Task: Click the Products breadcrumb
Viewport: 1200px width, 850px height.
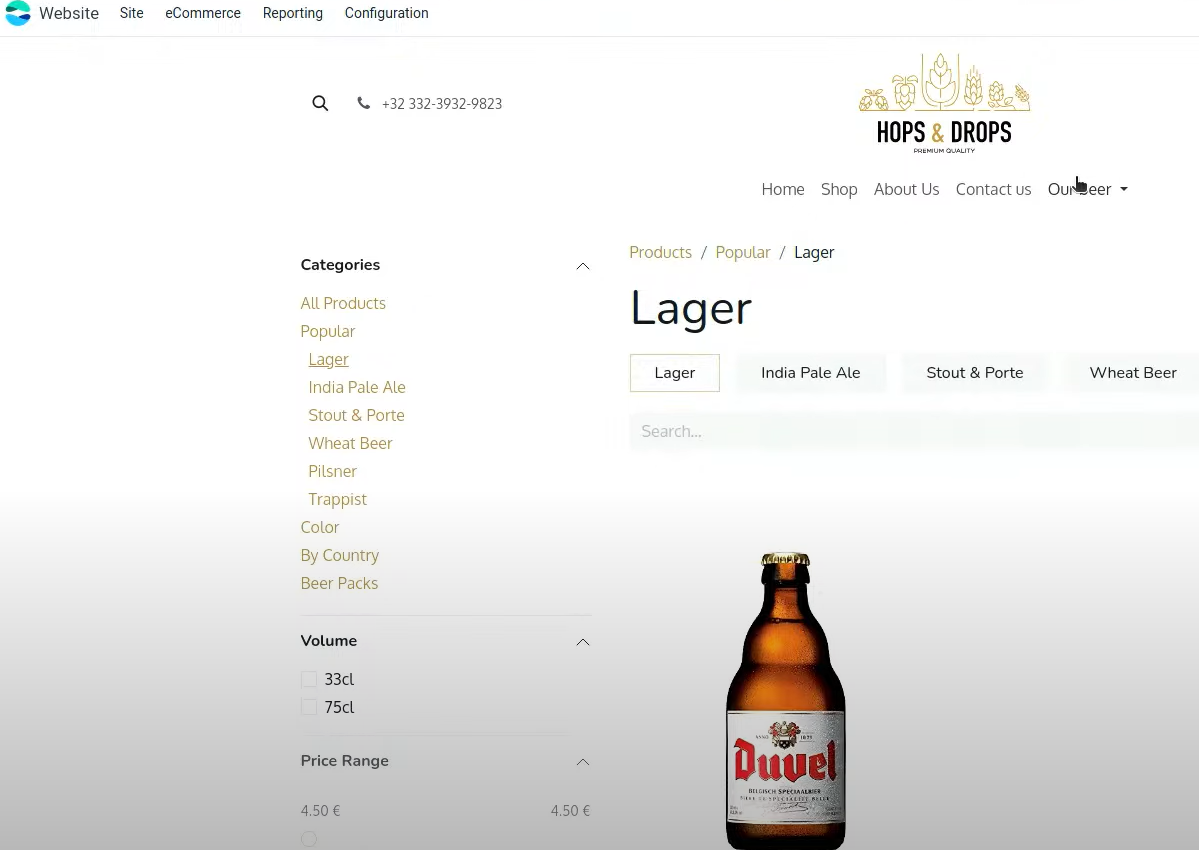Action: (x=660, y=252)
